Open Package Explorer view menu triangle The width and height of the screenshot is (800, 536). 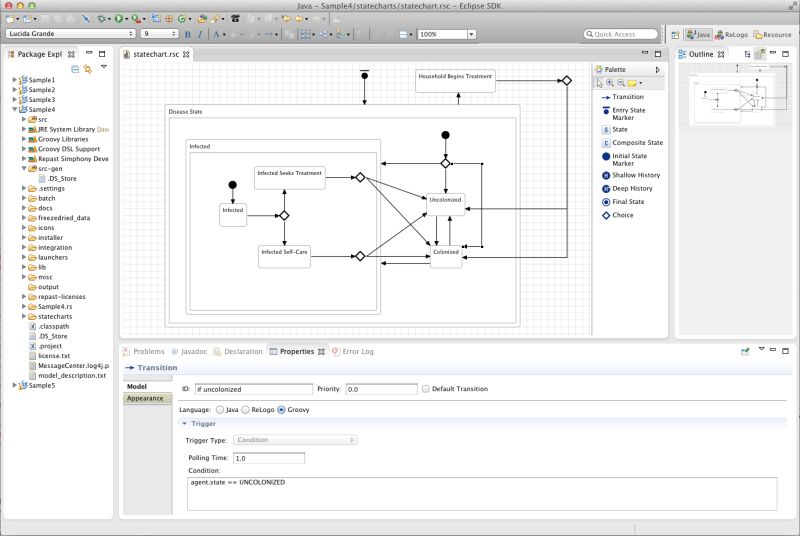coord(104,67)
